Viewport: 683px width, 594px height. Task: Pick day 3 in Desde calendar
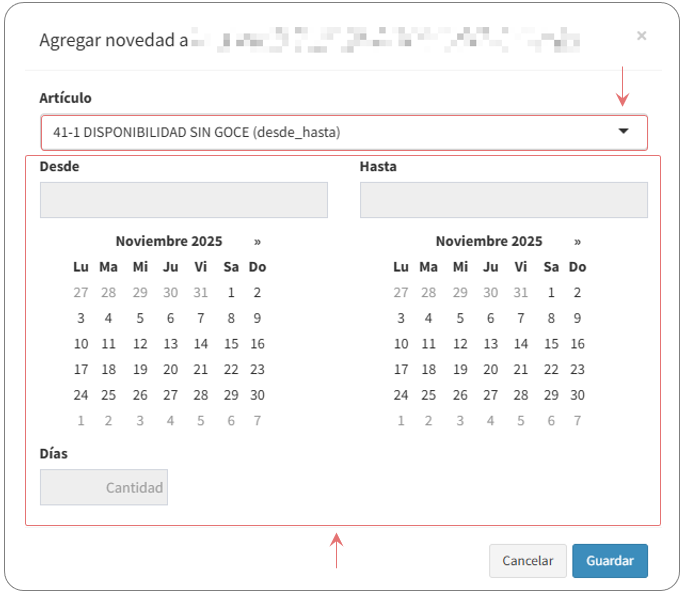pos(81,318)
